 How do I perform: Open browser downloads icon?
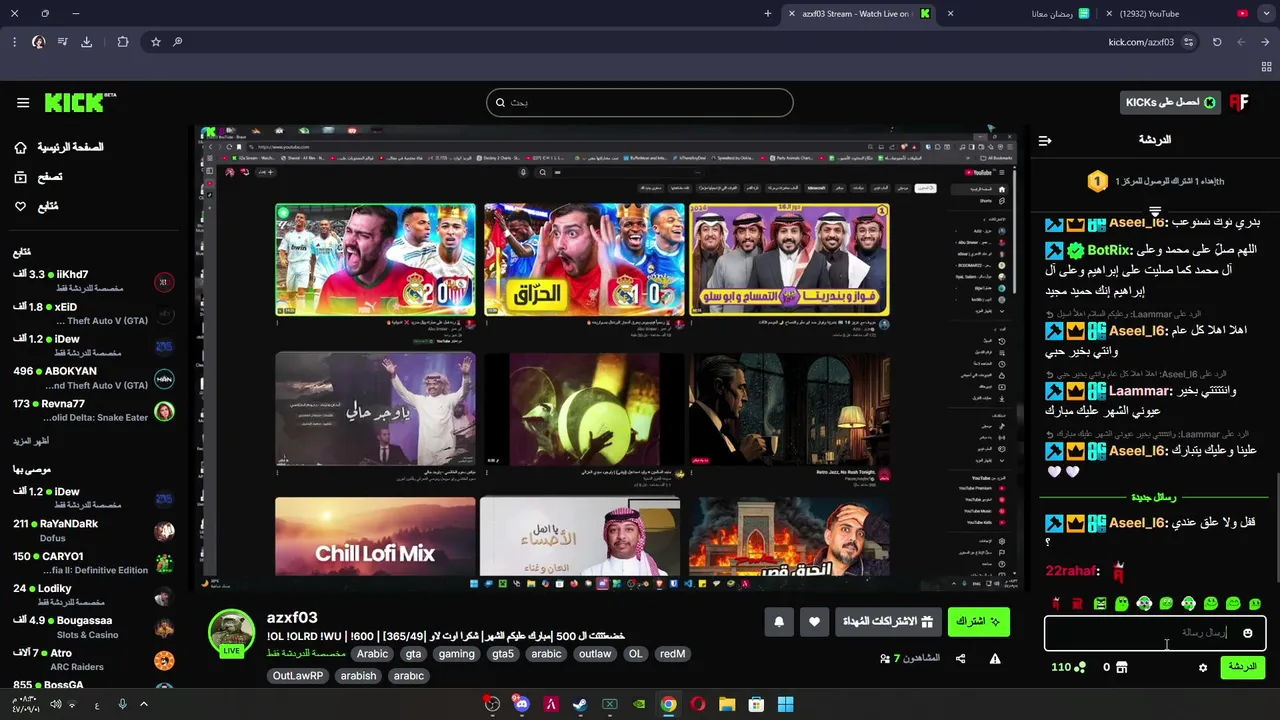tap(86, 42)
